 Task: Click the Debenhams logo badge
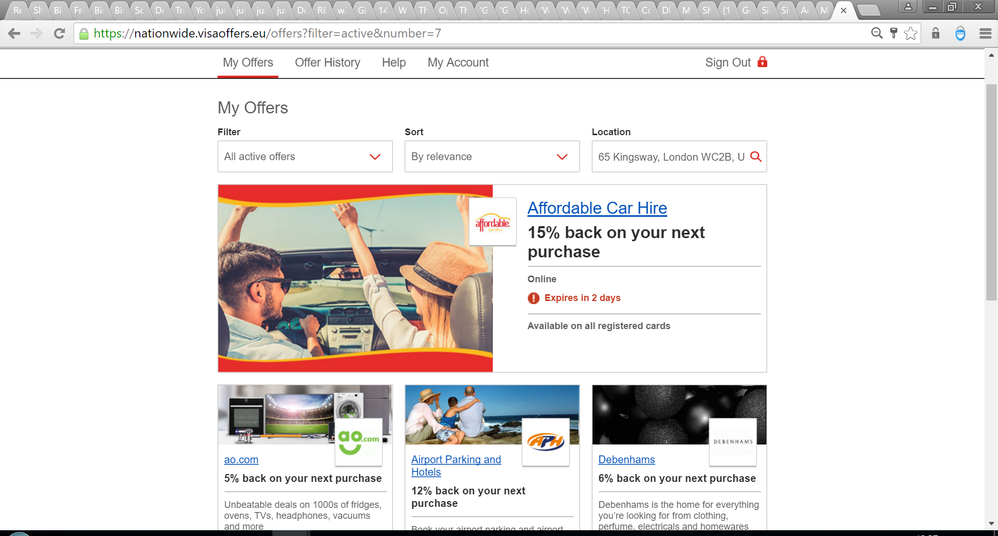[733, 442]
